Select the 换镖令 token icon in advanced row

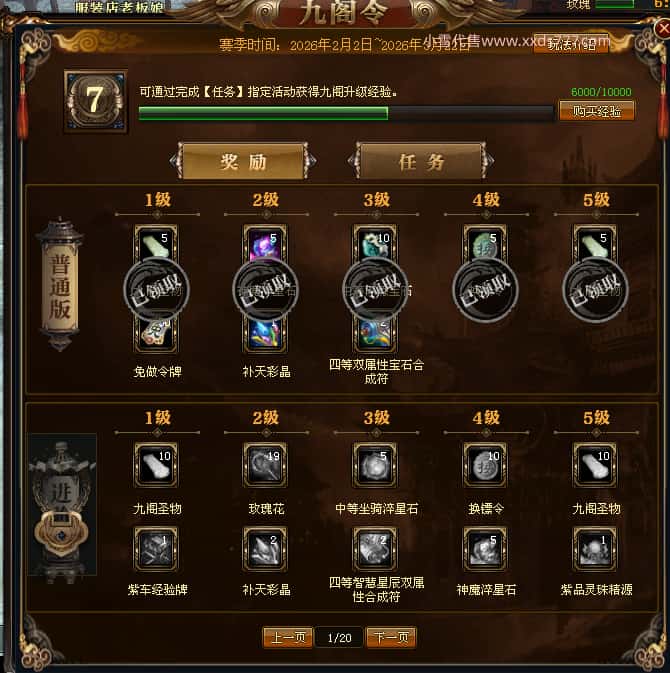click(x=485, y=465)
